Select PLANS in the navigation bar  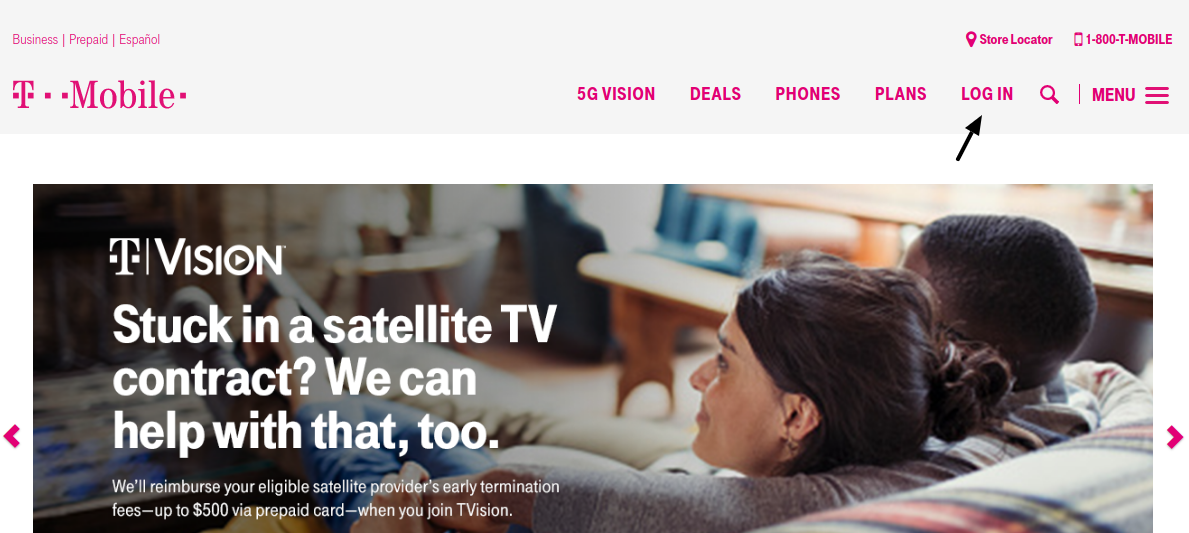coord(901,95)
